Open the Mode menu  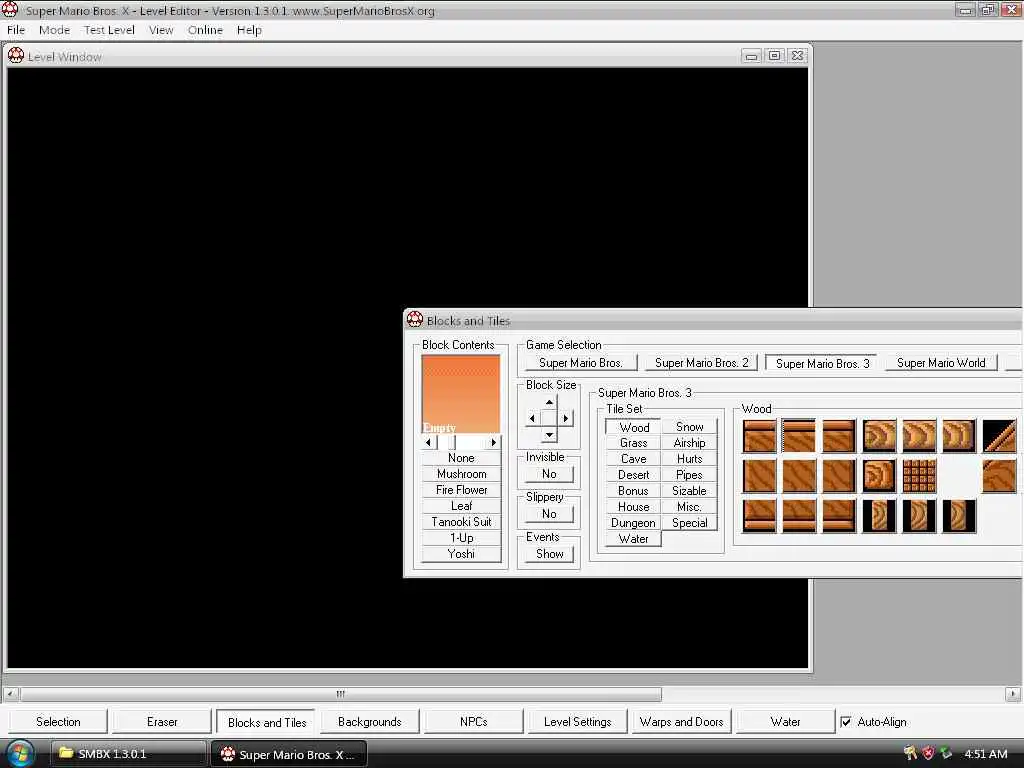[54, 30]
